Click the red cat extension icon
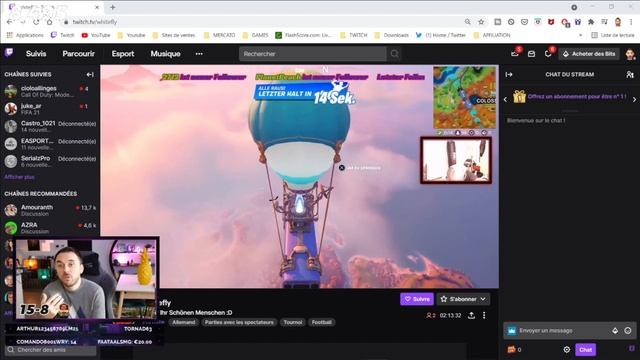Viewport: 640px width, 360px height. (551, 22)
